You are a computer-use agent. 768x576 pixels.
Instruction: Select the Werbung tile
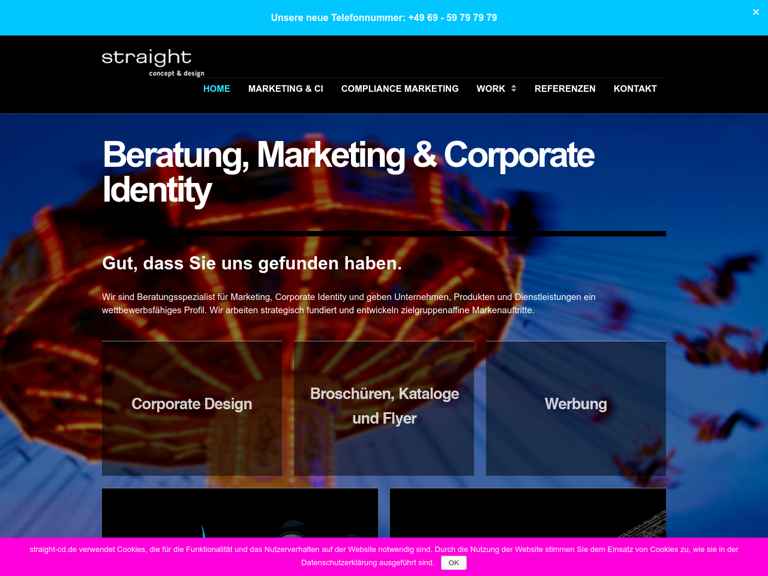[576, 408]
